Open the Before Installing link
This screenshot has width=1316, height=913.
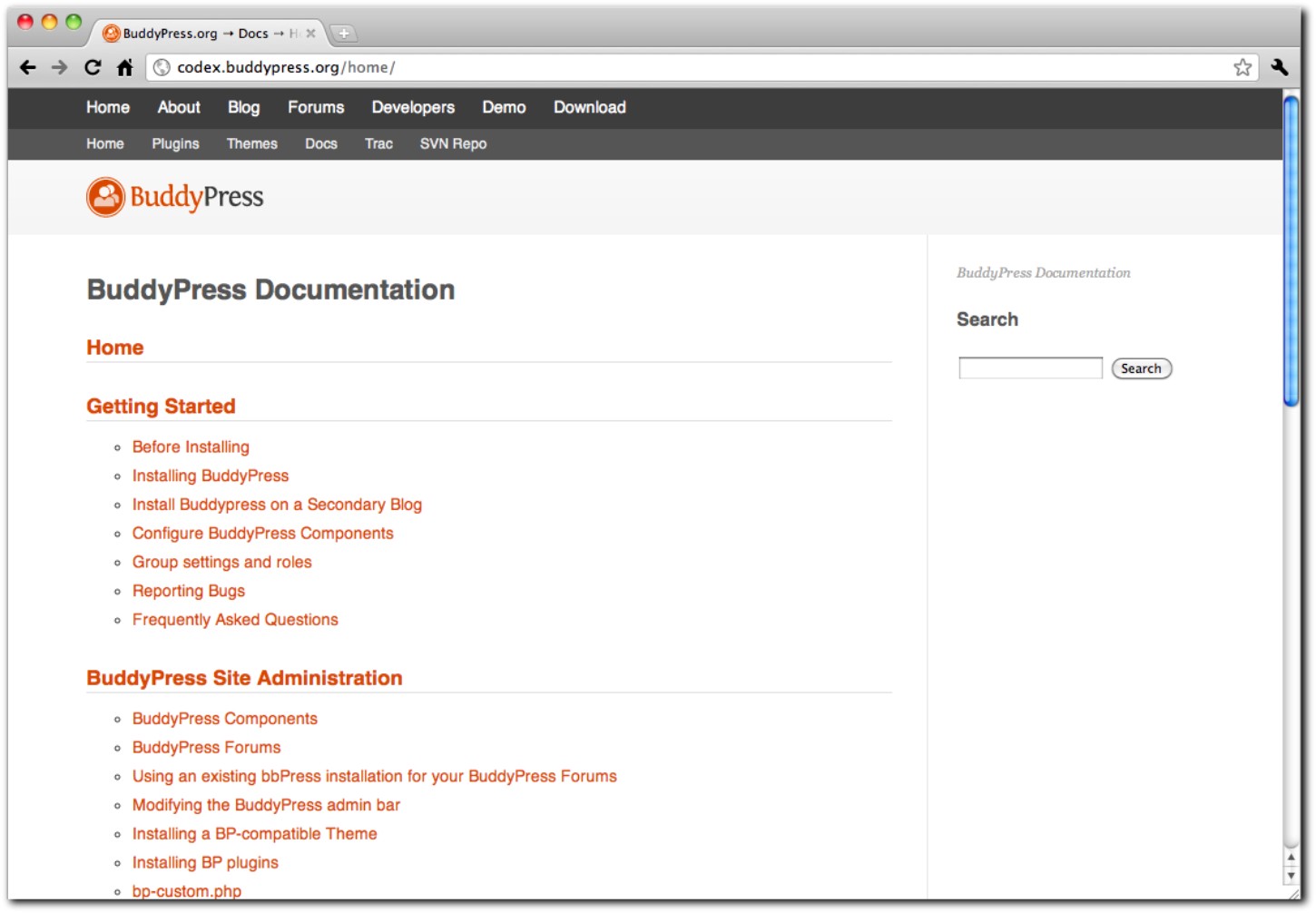pos(191,447)
